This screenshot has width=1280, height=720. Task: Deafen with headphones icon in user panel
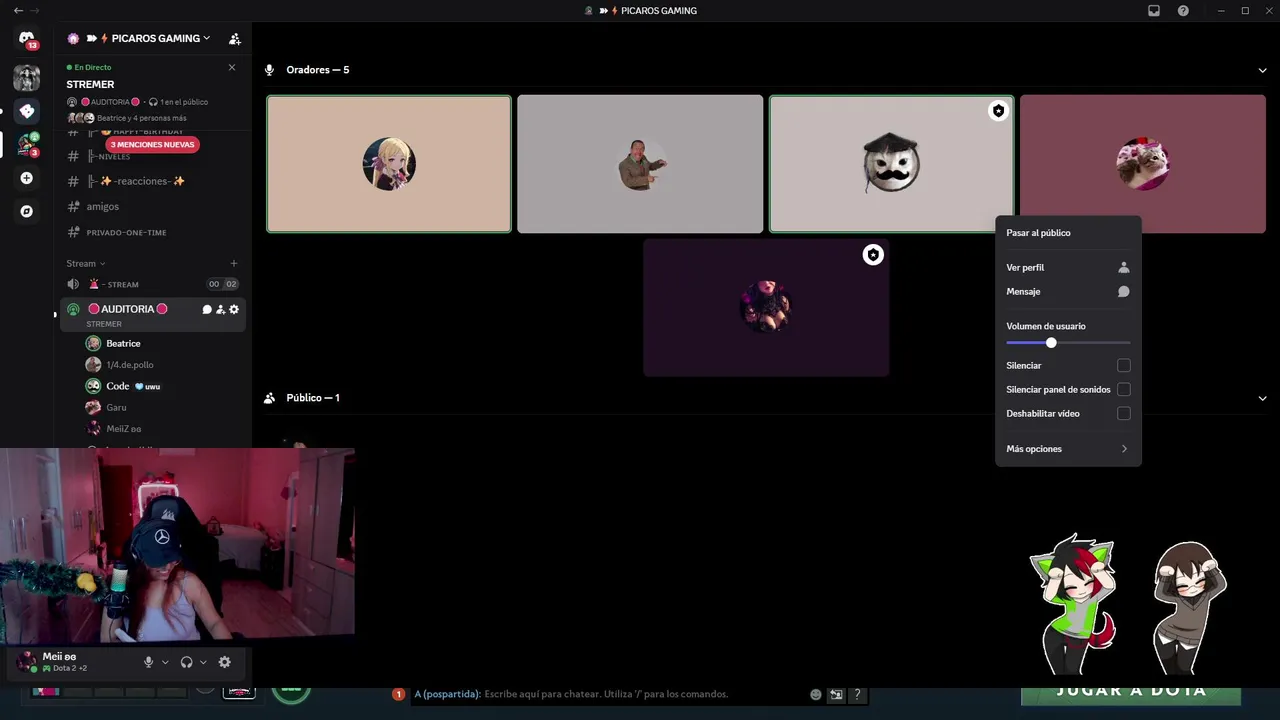coord(186,662)
